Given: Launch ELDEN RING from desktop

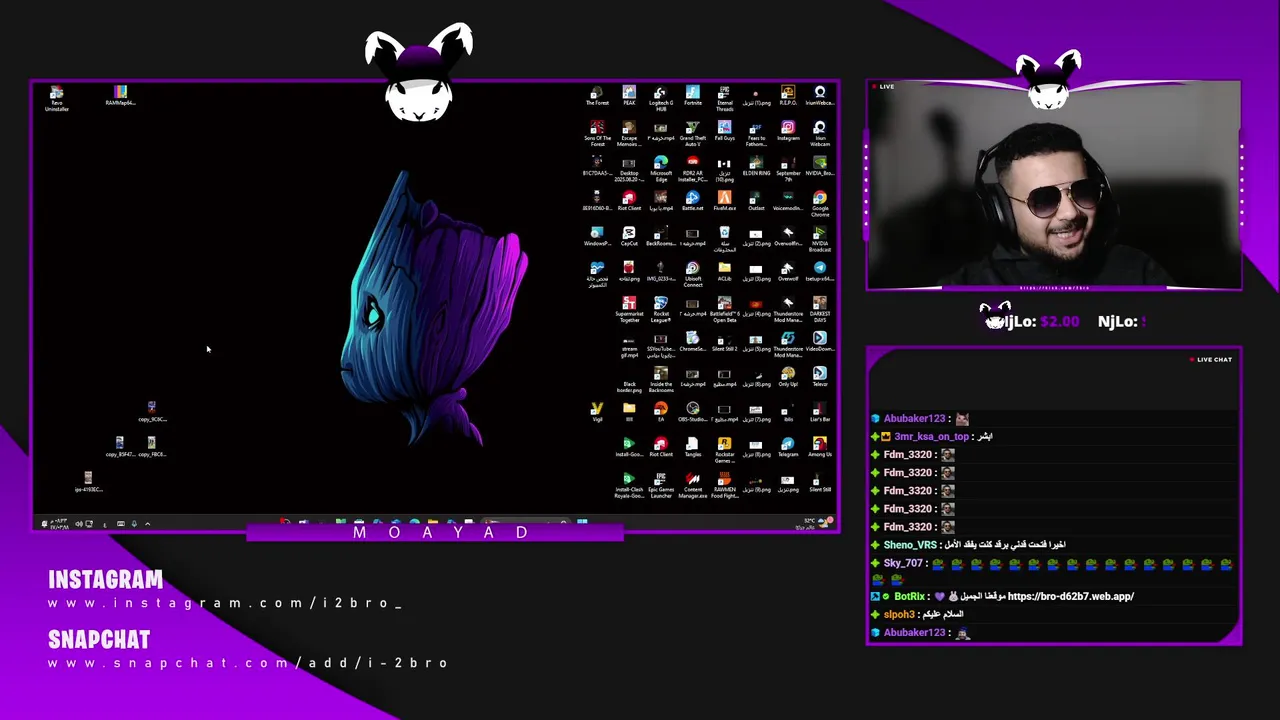Looking at the screenshot, I should tap(756, 167).
